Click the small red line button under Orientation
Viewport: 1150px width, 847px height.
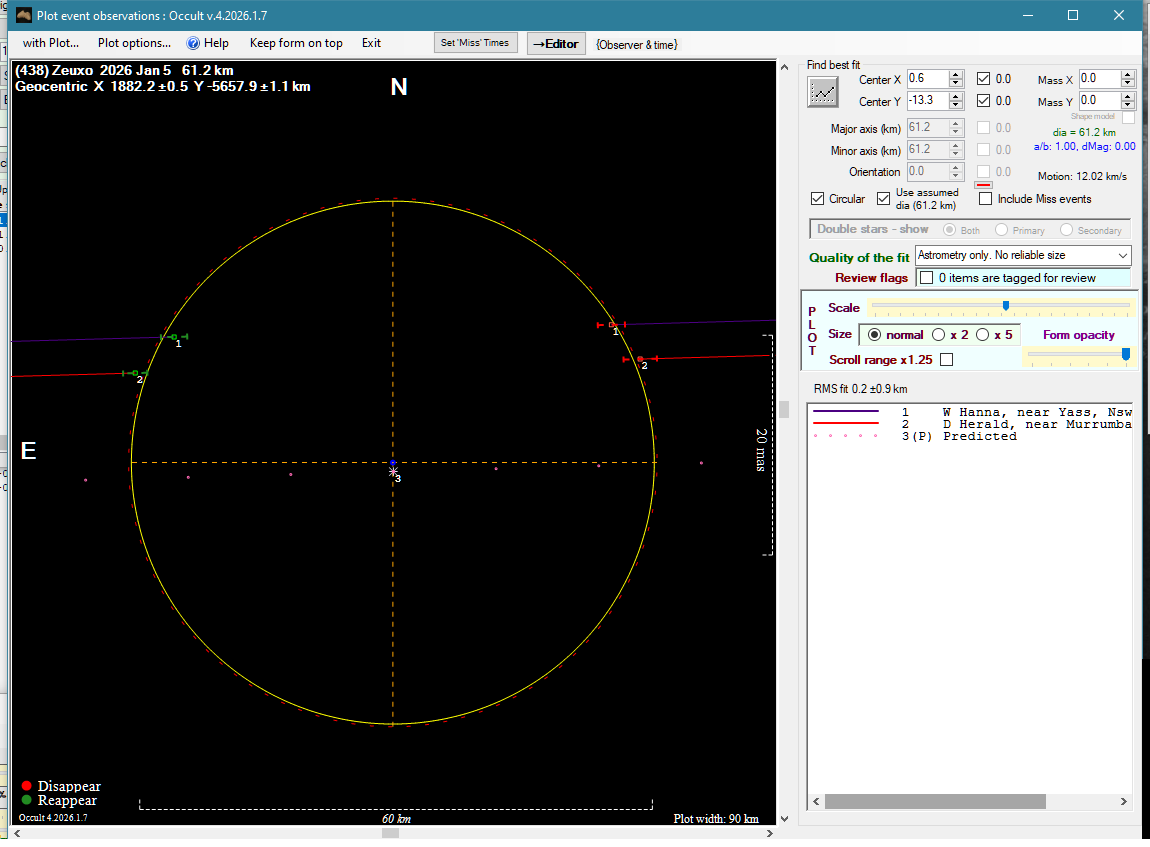982,184
